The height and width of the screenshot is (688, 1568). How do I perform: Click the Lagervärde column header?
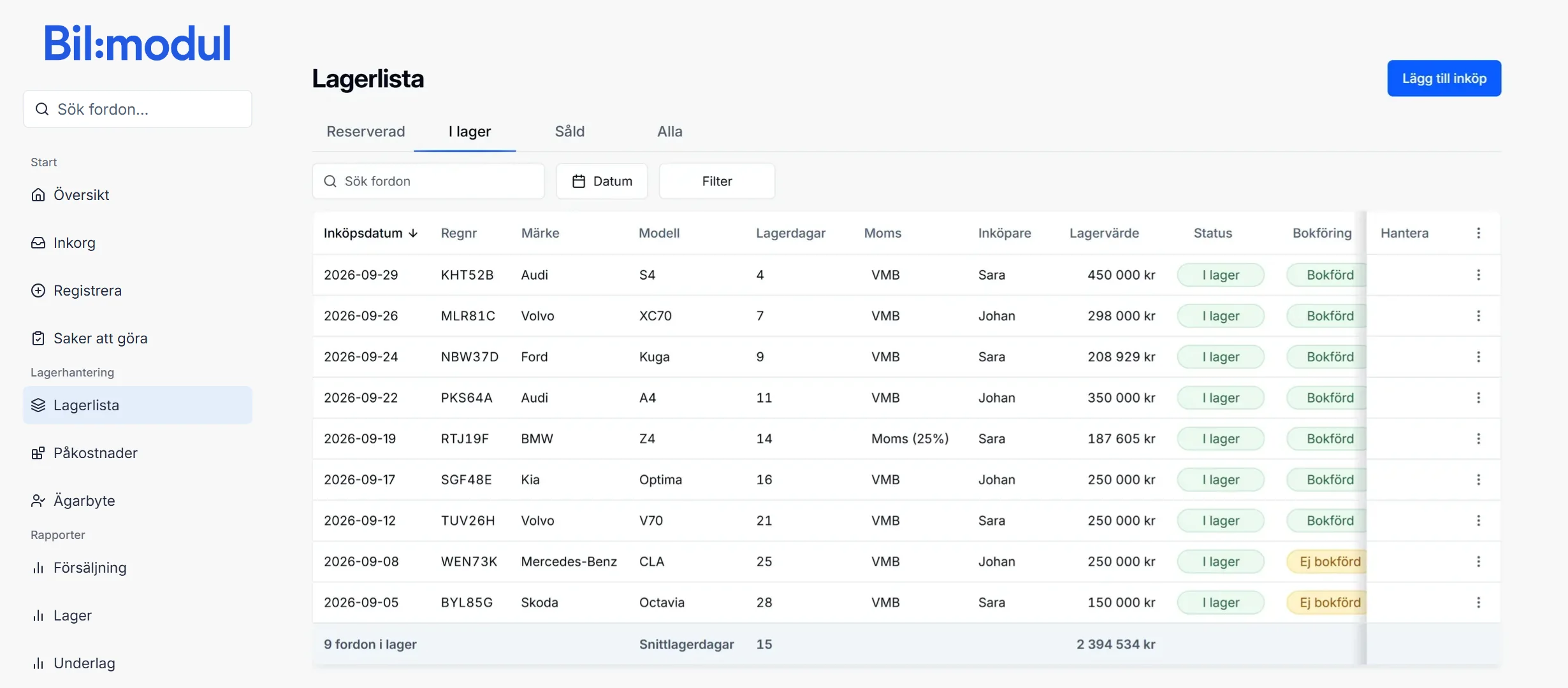pyautogui.click(x=1104, y=233)
